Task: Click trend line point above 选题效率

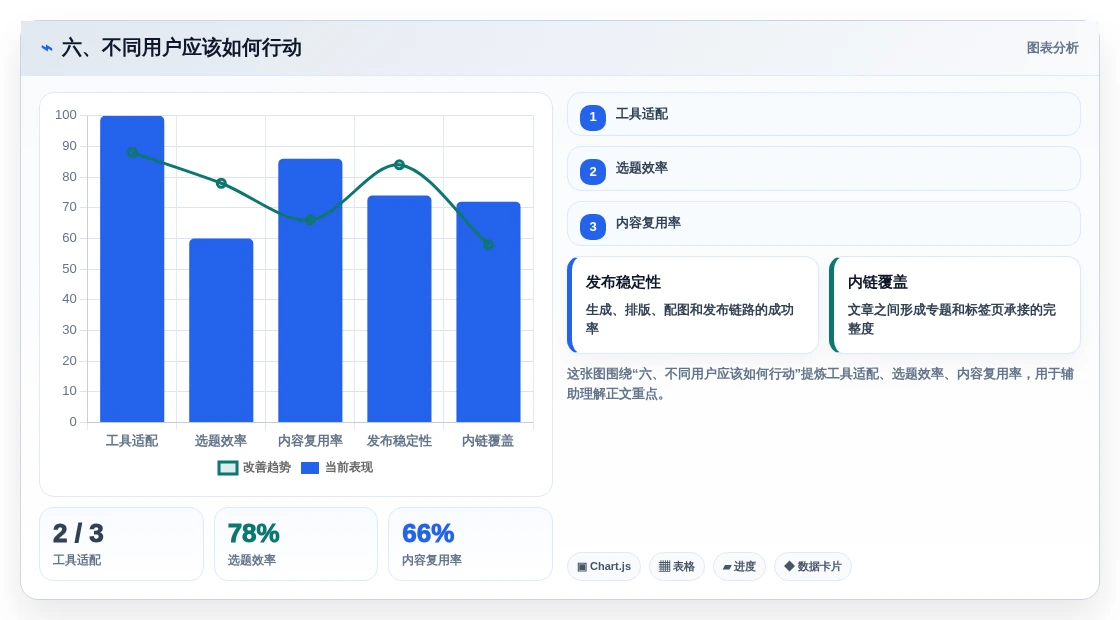Action: 221,184
